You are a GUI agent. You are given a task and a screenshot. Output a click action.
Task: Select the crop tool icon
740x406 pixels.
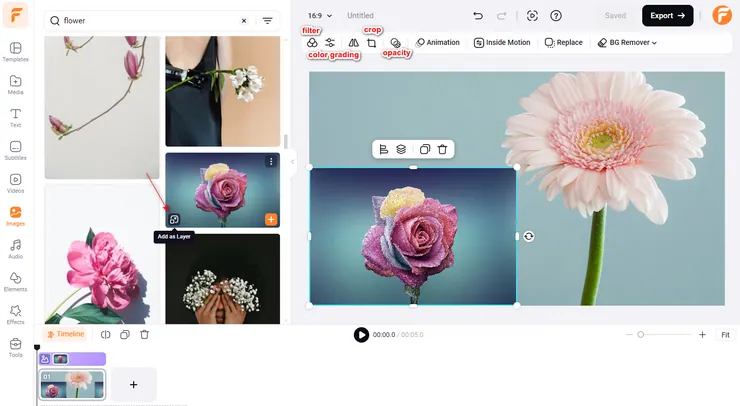tap(371, 43)
